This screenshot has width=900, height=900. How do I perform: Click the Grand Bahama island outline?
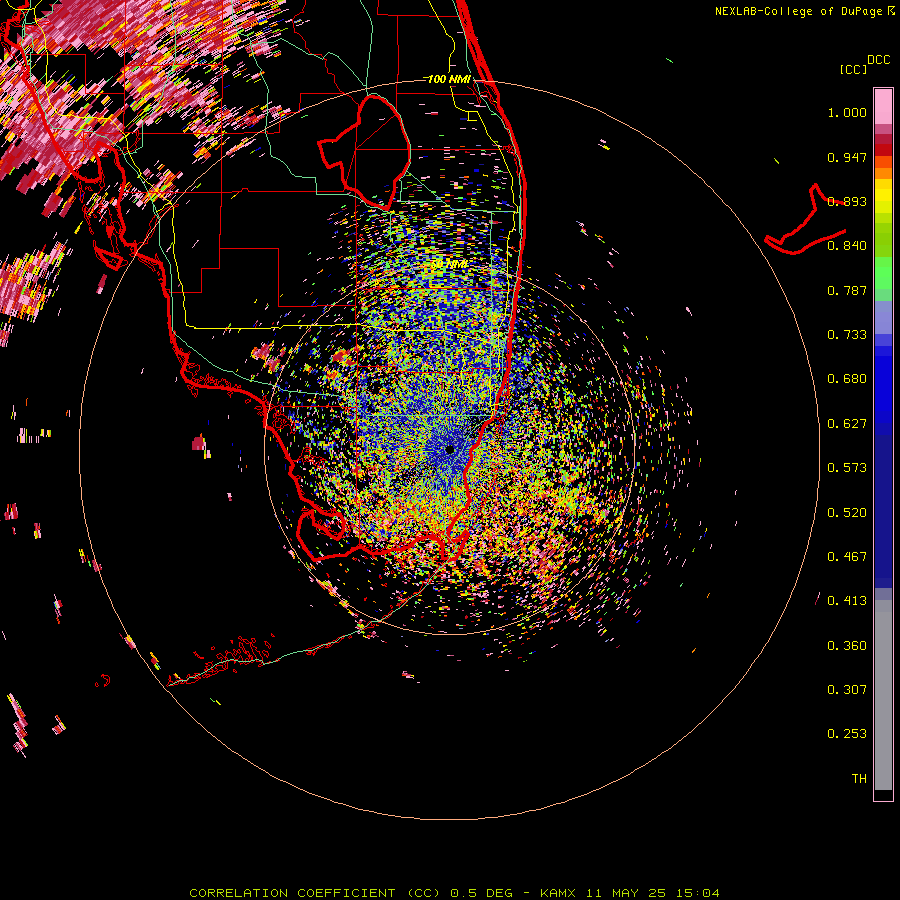click(x=805, y=220)
